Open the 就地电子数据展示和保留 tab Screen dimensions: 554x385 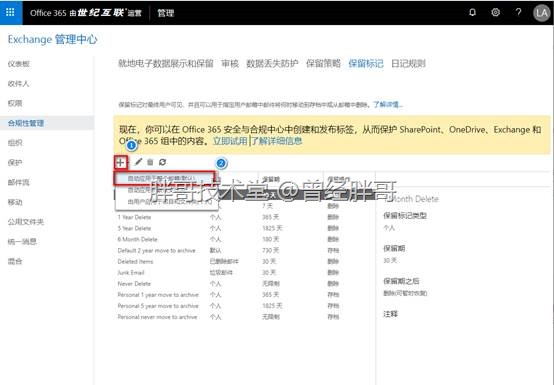[x=166, y=64]
